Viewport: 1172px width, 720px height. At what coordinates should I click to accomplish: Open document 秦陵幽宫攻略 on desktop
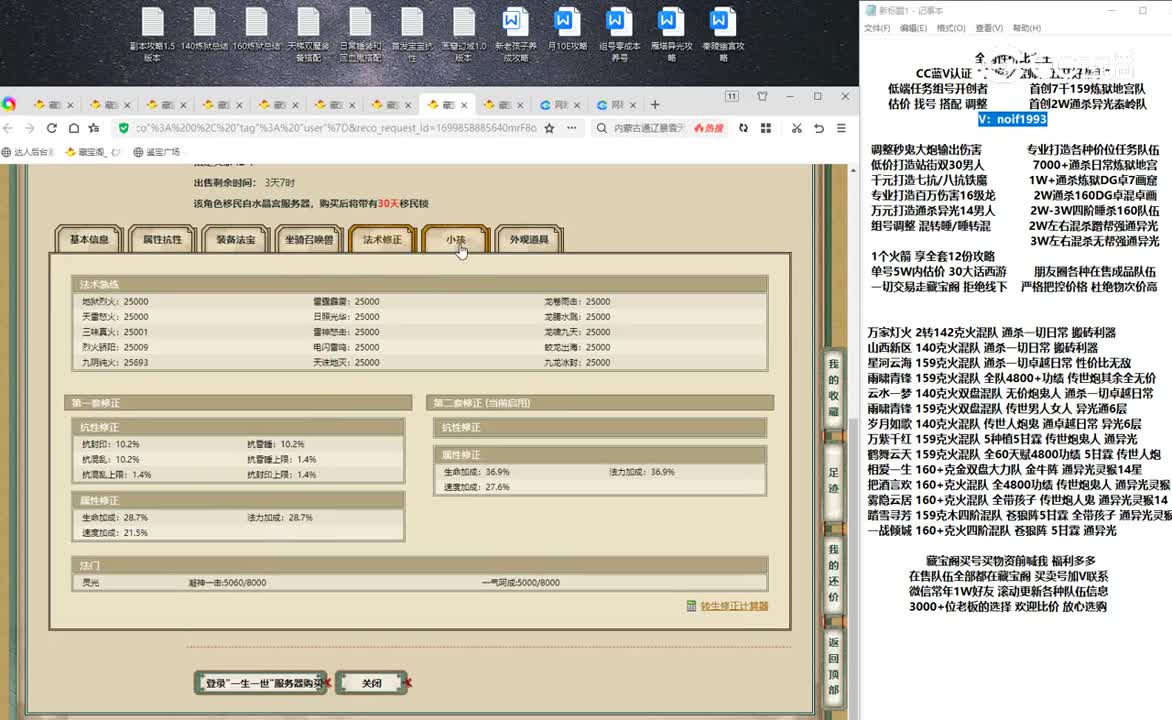(x=723, y=34)
